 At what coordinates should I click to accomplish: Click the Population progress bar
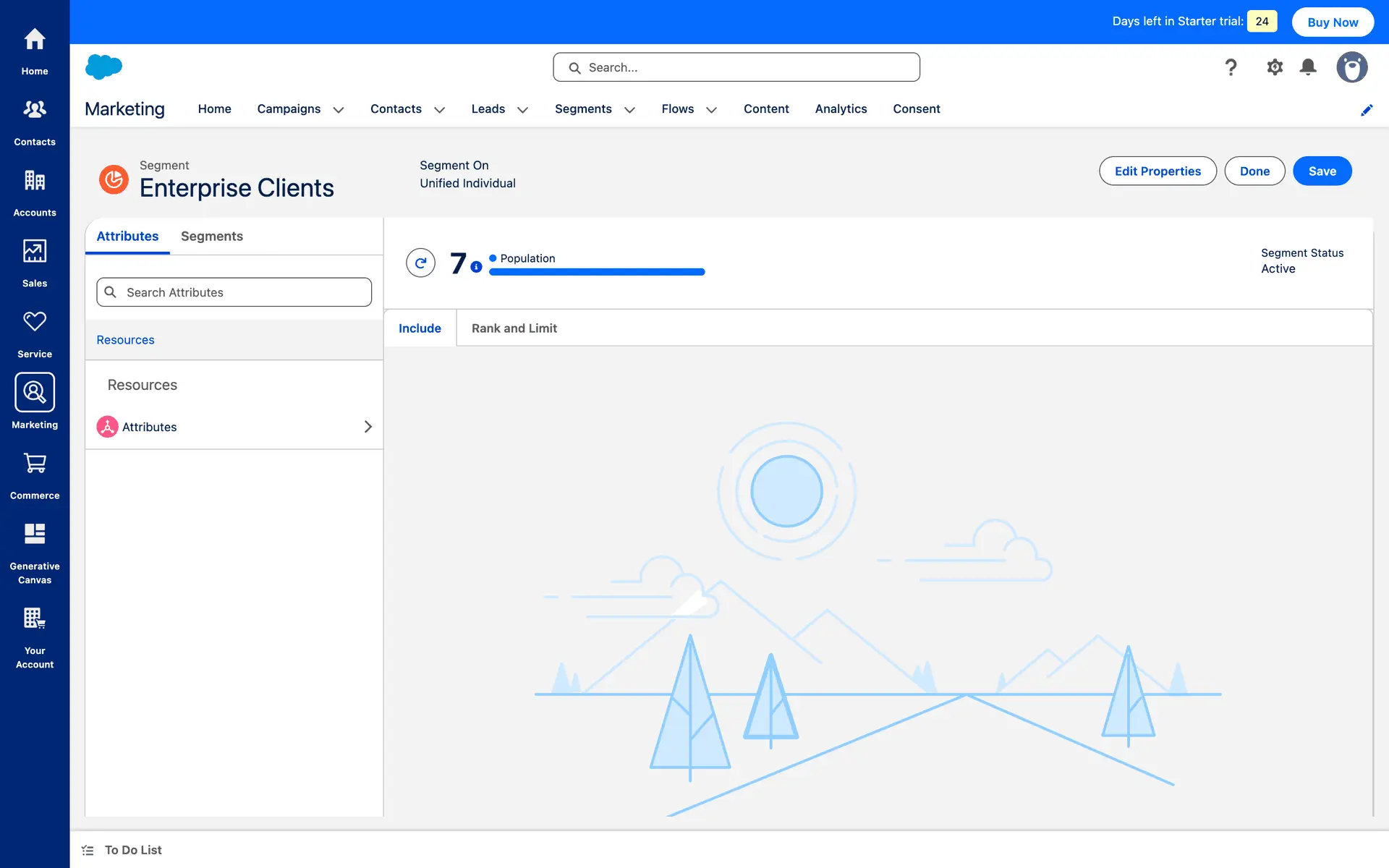click(x=596, y=272)
